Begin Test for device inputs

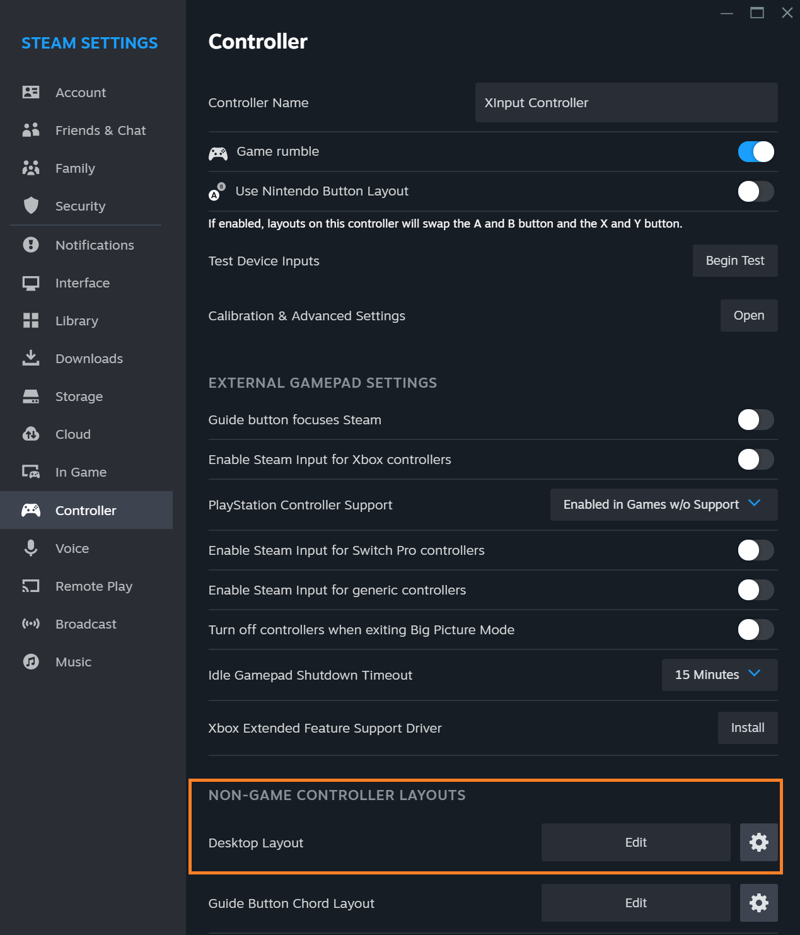tap(735, 261)
